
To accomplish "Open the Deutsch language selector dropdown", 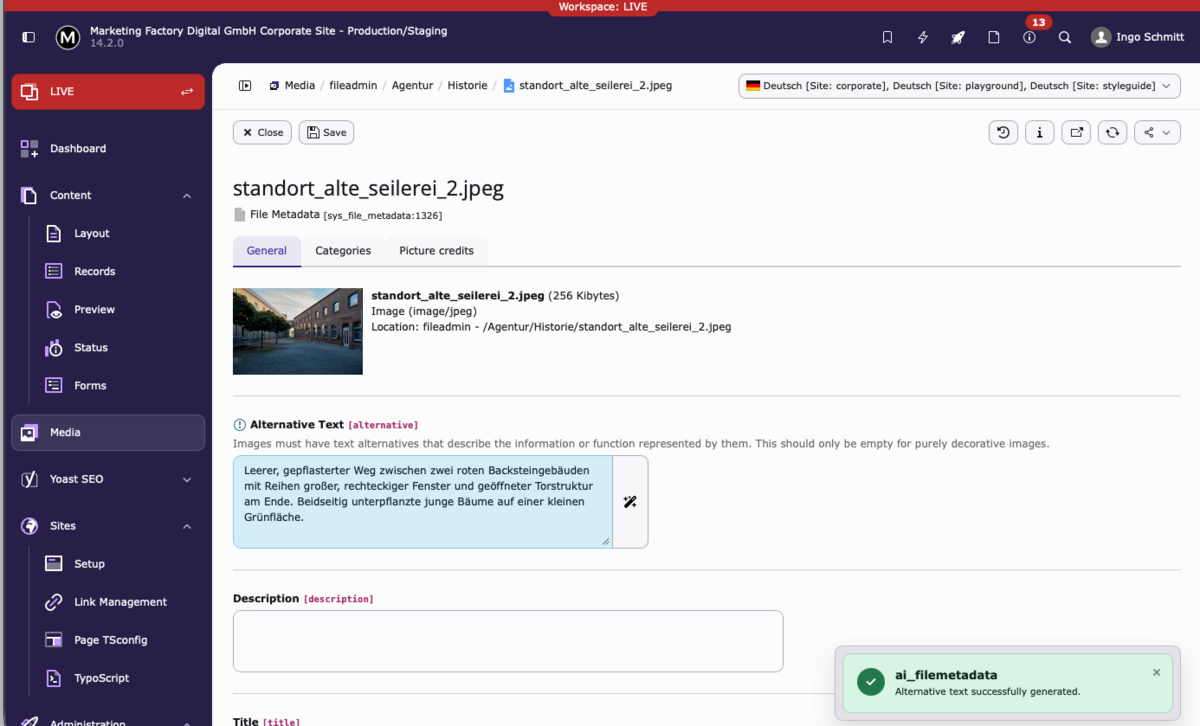I will (959, 86).
